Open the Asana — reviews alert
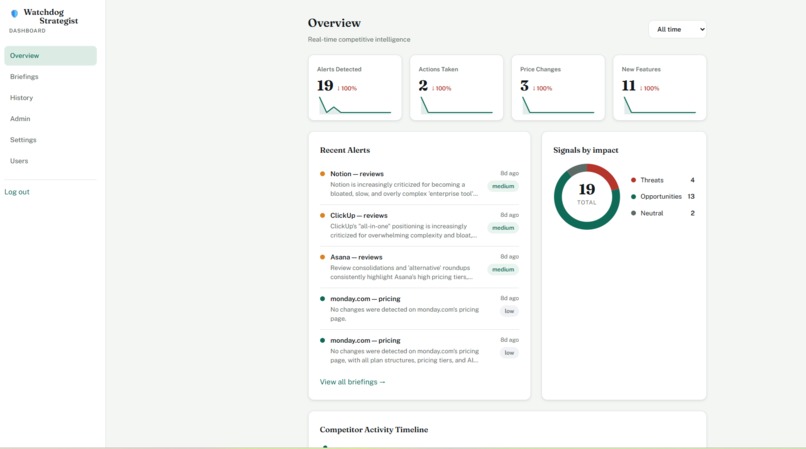The image size is (806, 449). click(419, 267)
